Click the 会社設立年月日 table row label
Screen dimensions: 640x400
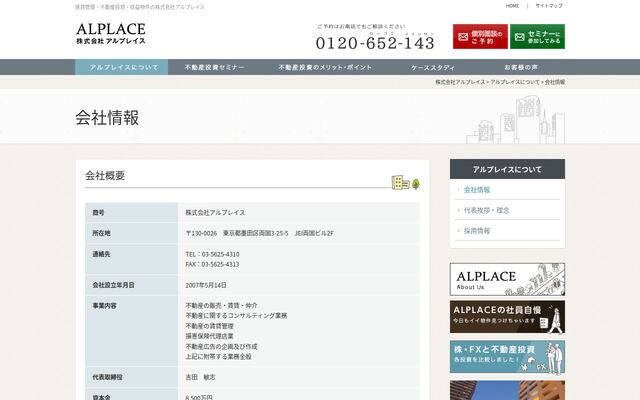(113, 285)
